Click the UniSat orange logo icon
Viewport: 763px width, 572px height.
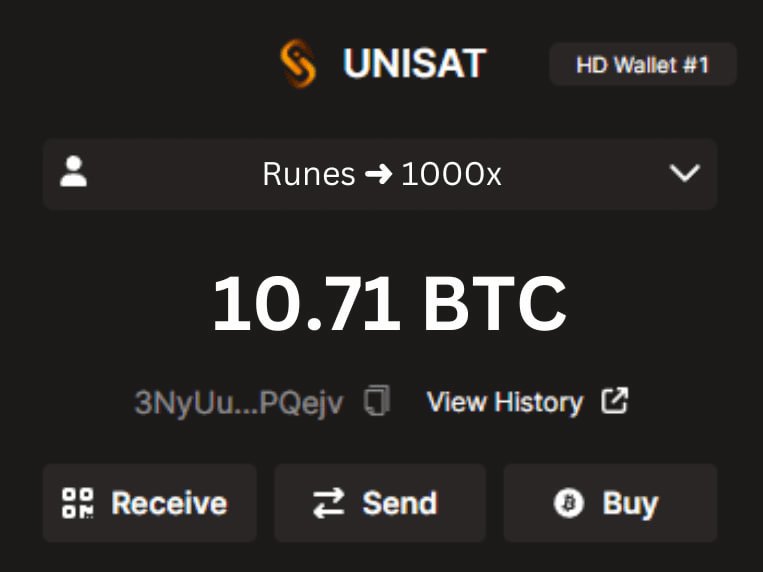click(298, 64)
